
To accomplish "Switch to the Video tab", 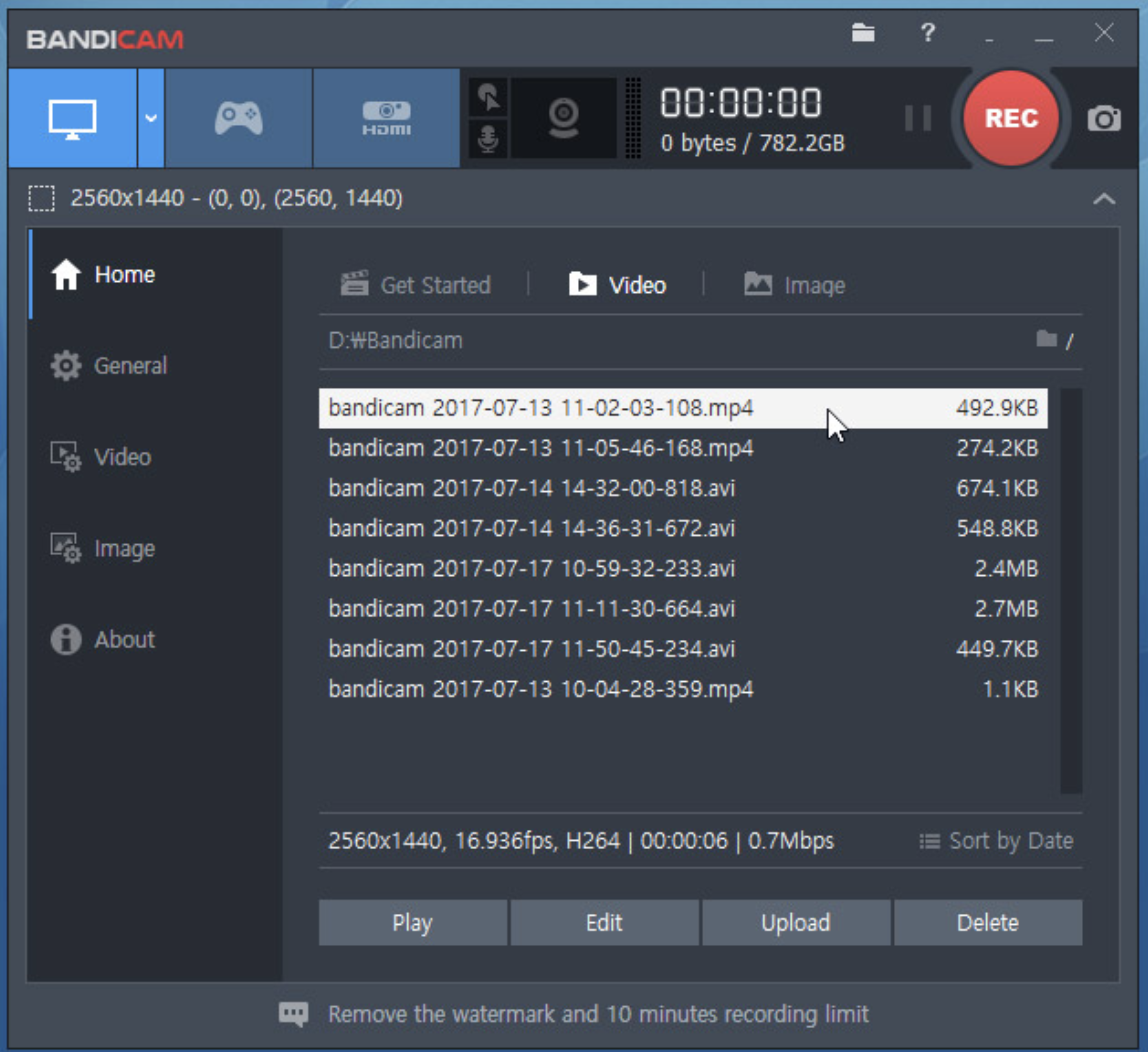I will [617, 285].
